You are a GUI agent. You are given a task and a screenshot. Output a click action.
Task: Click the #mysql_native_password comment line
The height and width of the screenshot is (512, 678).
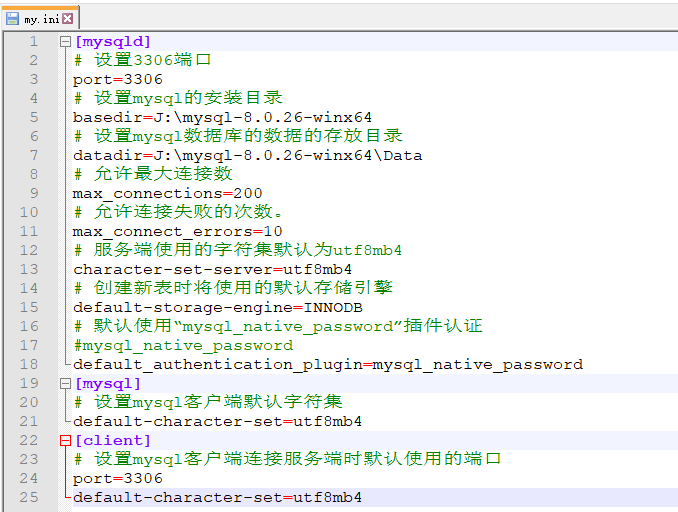(183, 346)
